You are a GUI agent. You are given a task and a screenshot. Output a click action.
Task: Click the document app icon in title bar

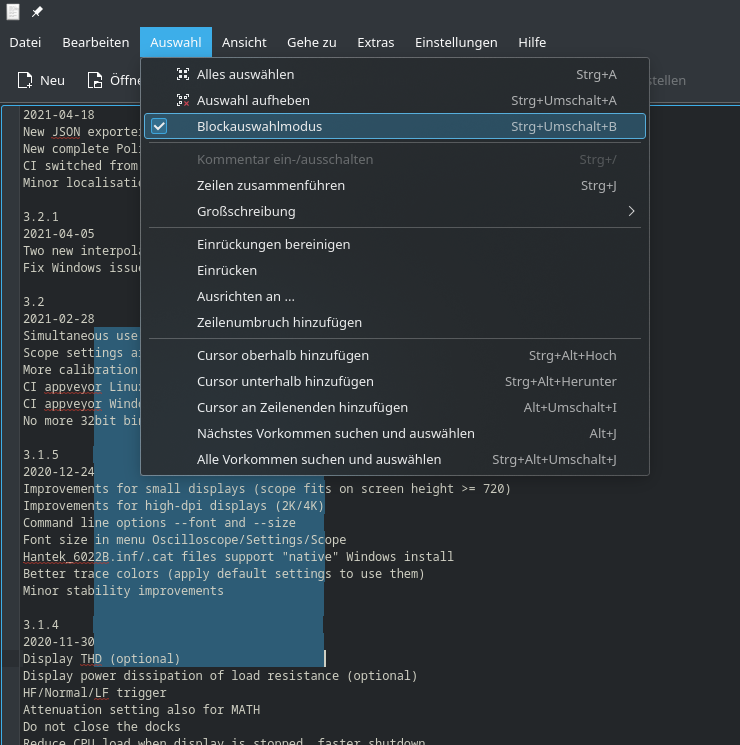point(13,12)
